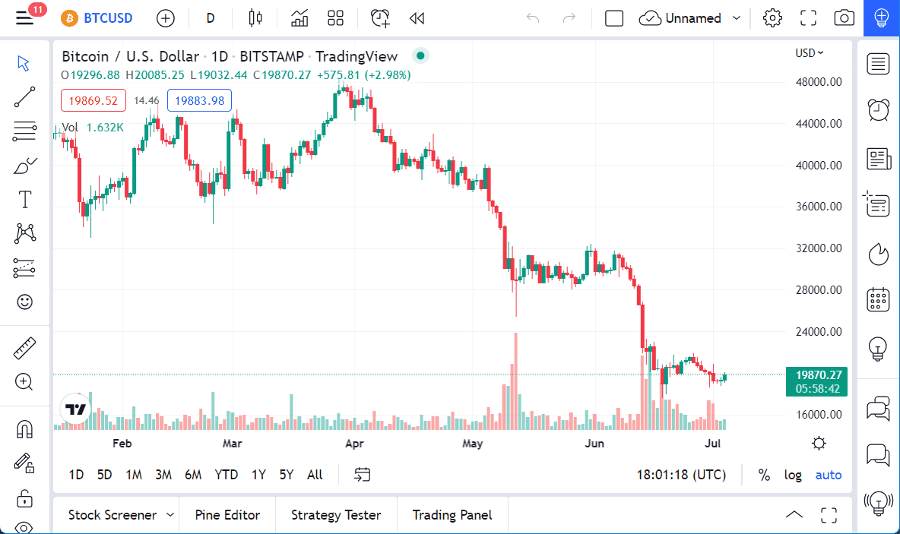Select the Text annotation tool
The width and height of the screenshot is (900, 534).
pos(25,199)
